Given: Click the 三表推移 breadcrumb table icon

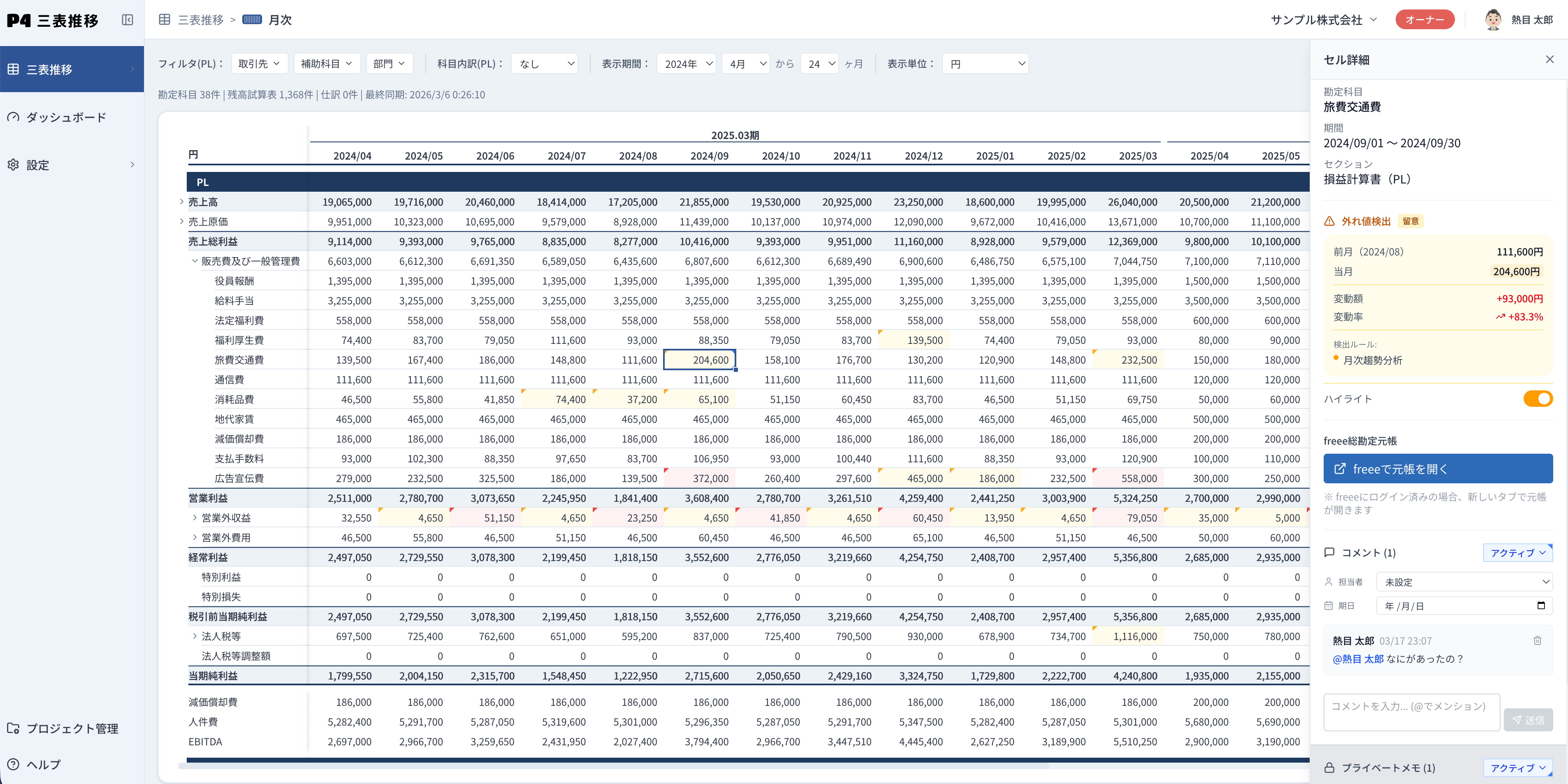Looking at the screenshot, I should (165, 19).
